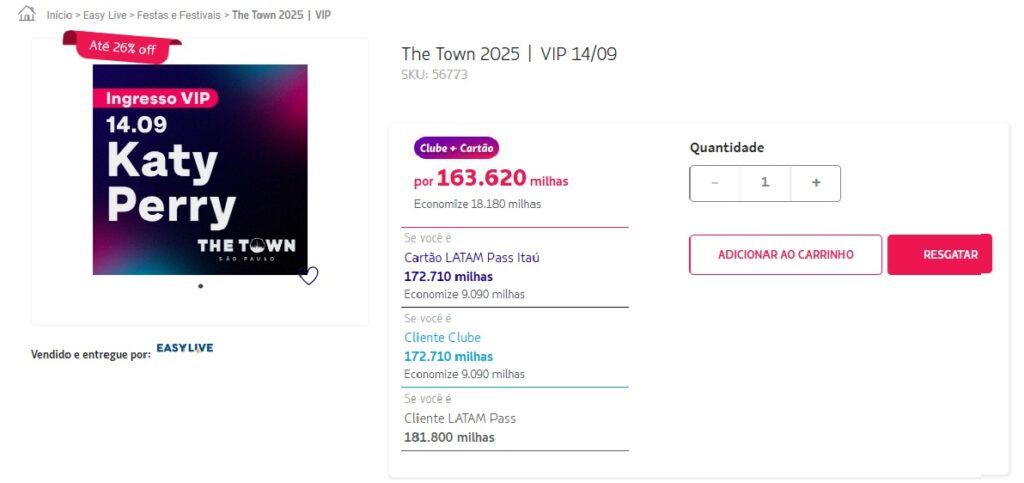Navigate to "Festas e Festivais" breadcrumb

coord(179,16)
